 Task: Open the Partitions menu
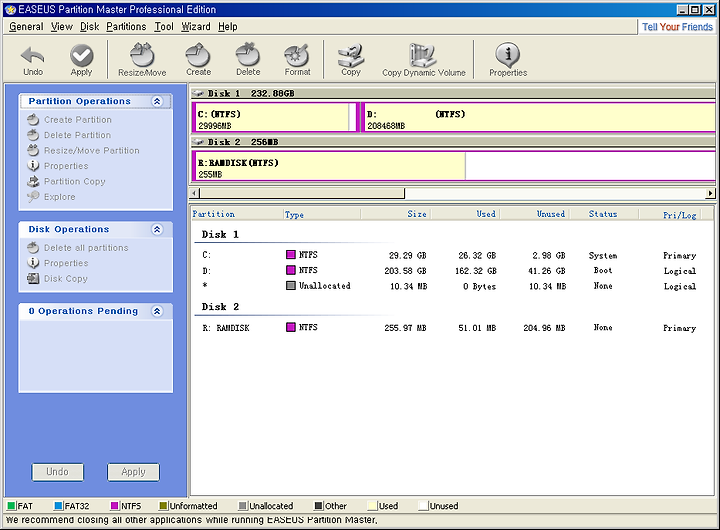pos(126,27)
